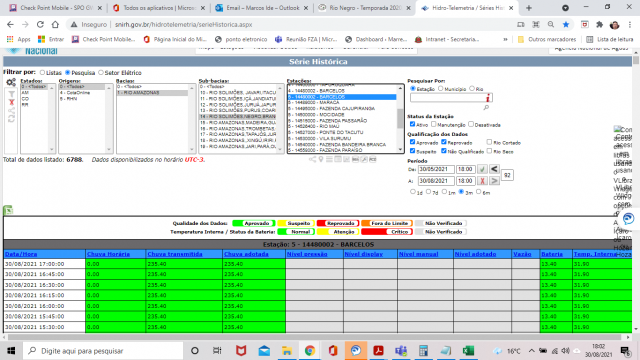
Task: Open Chrome extensions puzzle icon
Action: 599,24
